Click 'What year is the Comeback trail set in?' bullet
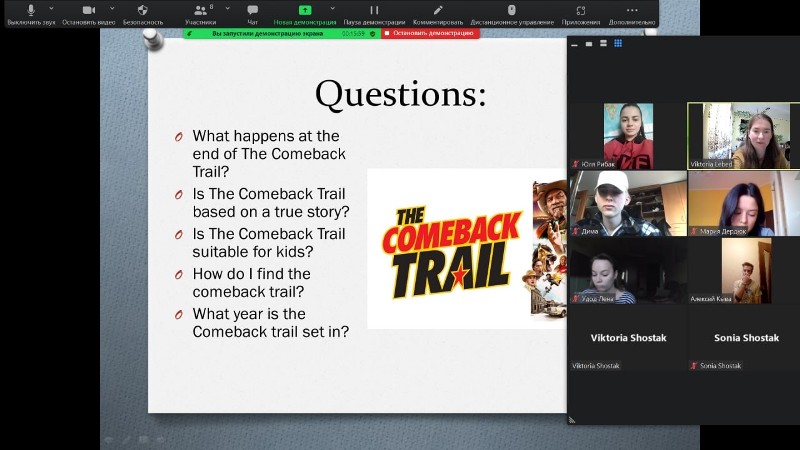 [270, 322]
